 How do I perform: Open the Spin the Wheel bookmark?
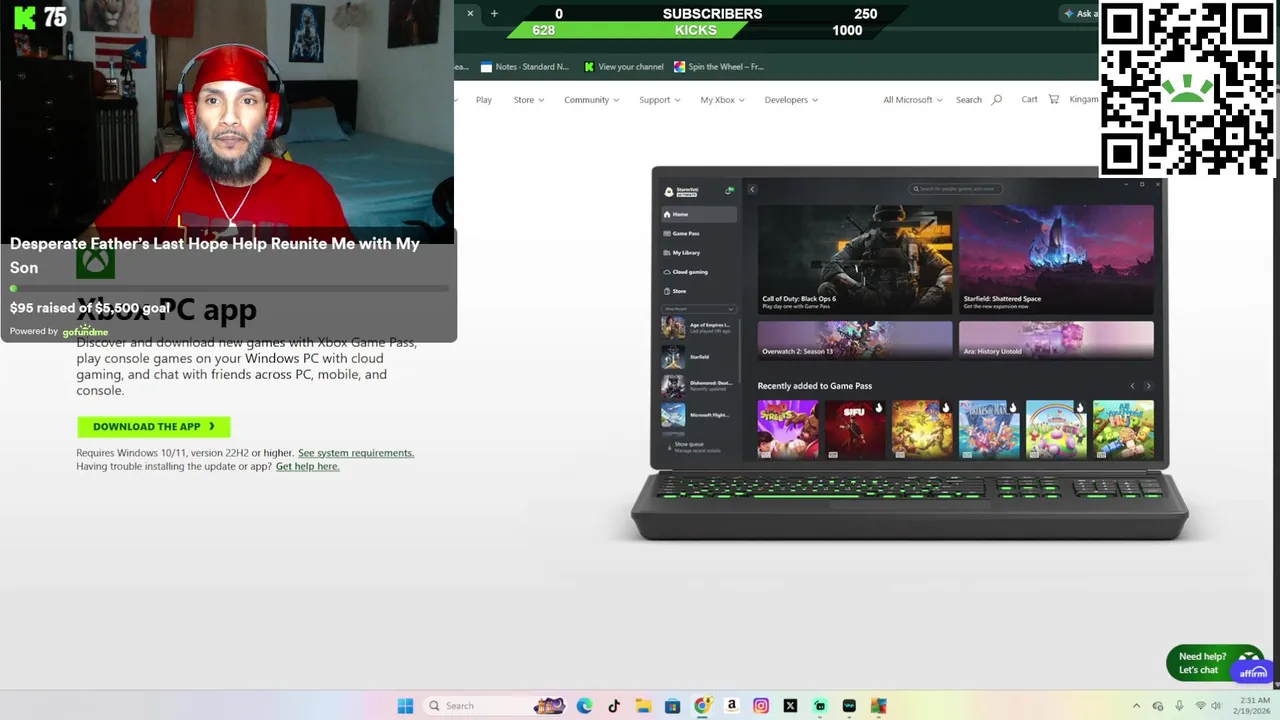pyautogui.click(x=719, y=67)
